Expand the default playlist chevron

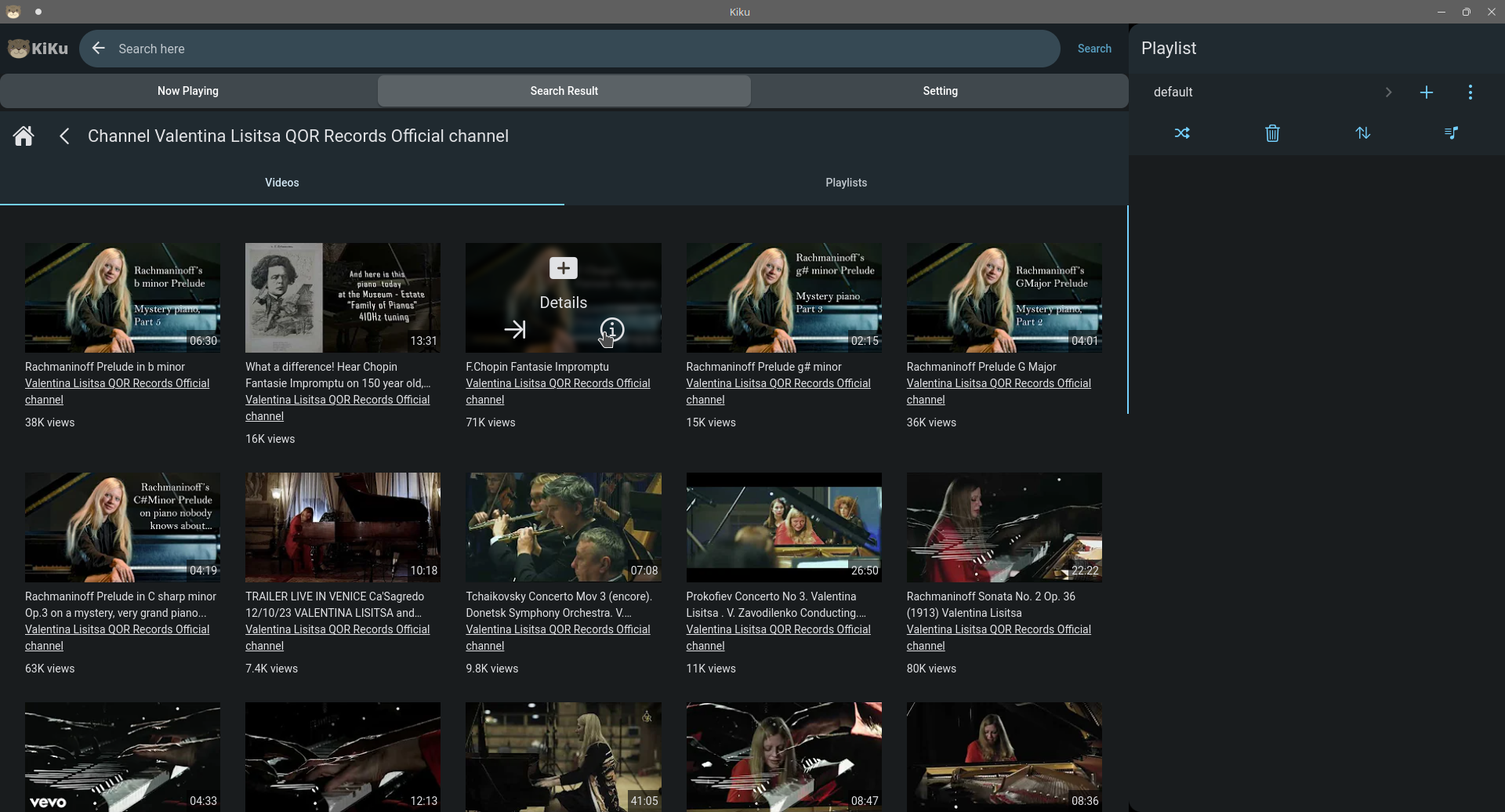1388,92
